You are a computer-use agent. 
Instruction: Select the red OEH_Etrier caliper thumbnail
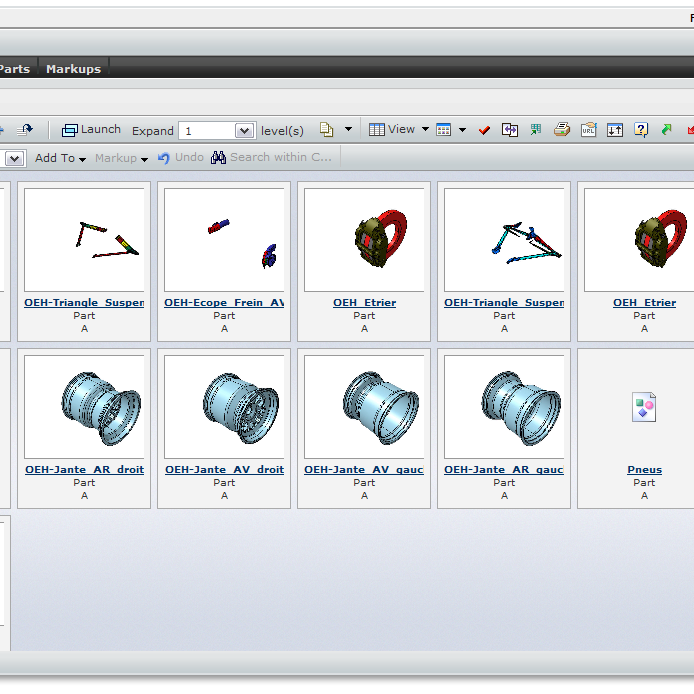364,242
